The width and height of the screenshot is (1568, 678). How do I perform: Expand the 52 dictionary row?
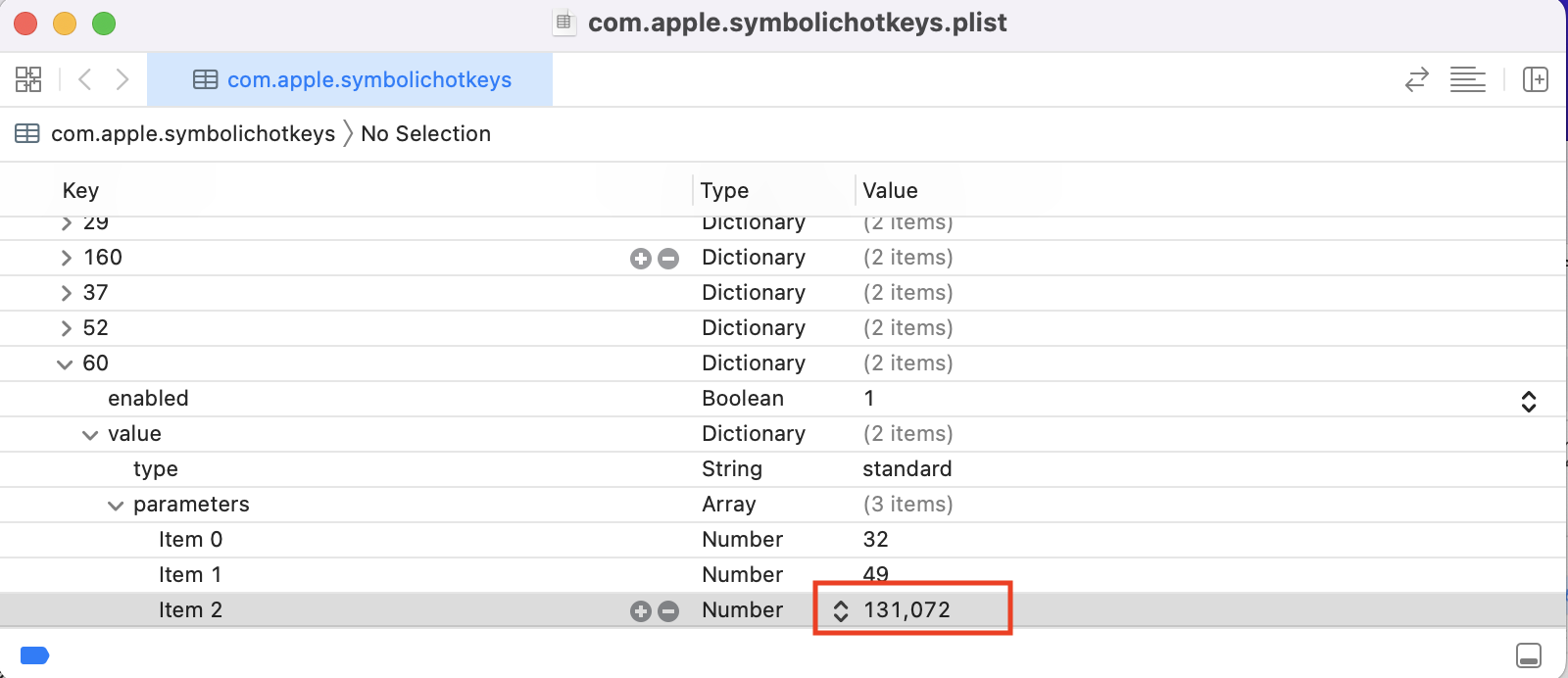pos(66,328)
